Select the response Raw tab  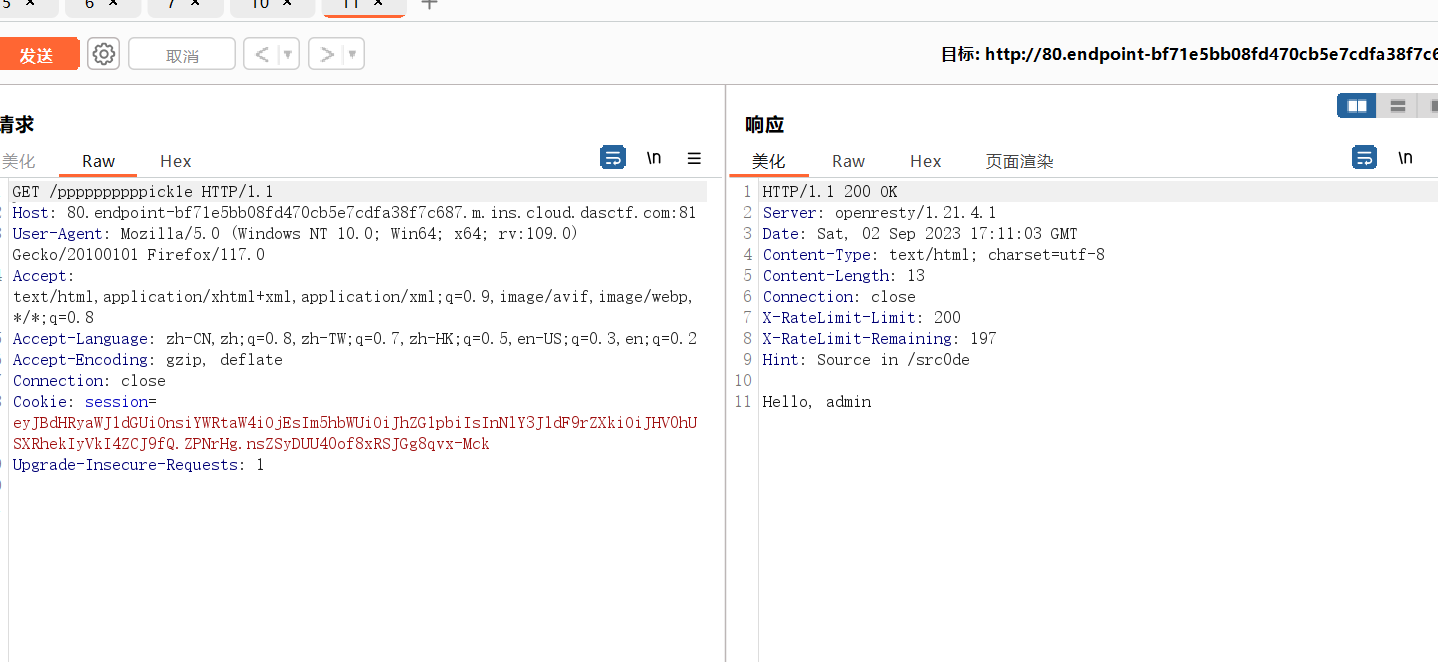(848, 161)
